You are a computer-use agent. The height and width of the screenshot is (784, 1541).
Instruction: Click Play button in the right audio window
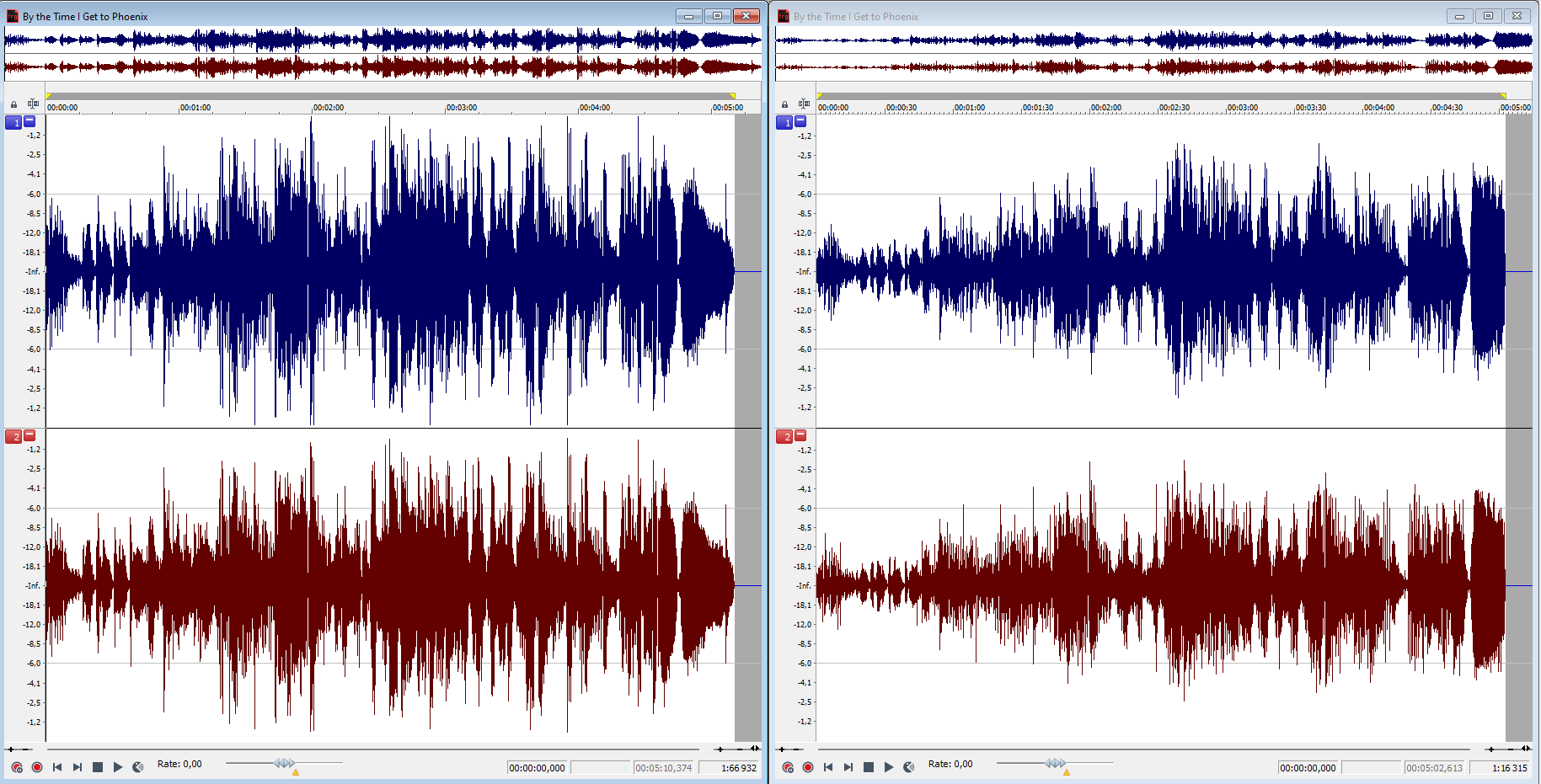(x=889, y=767)
